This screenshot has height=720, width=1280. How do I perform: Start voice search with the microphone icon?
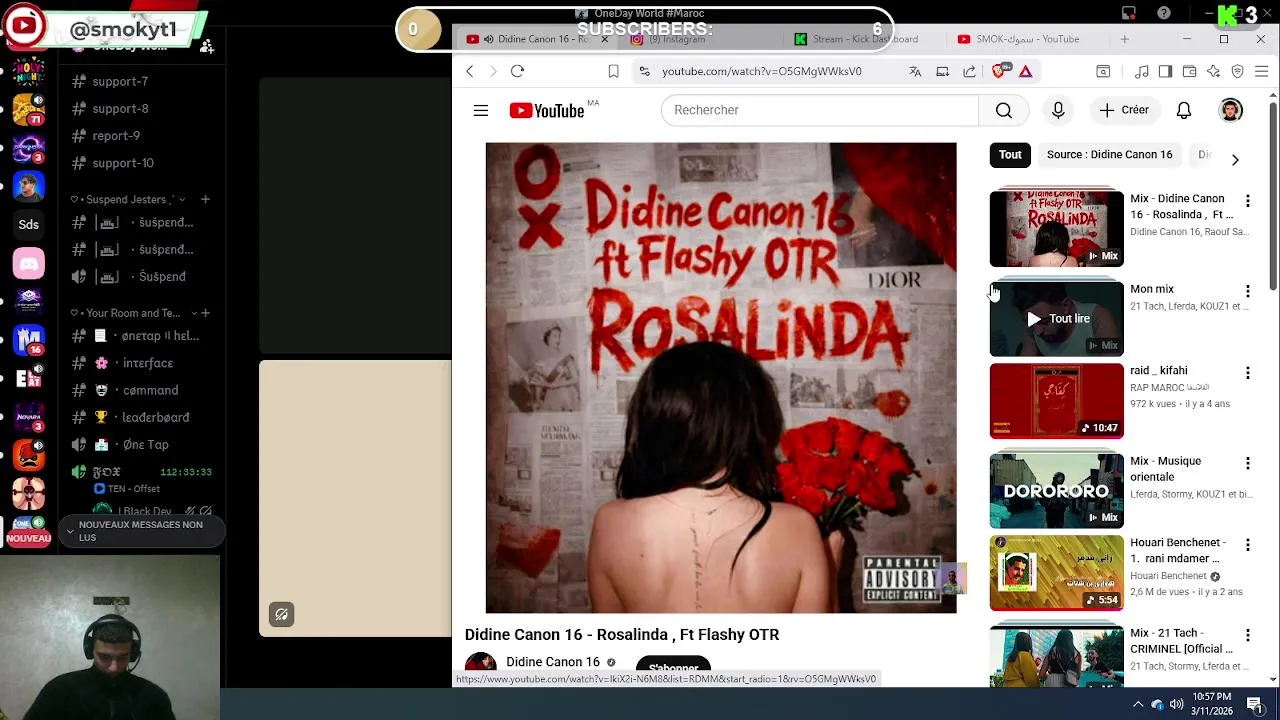(x=1058, y=110)
